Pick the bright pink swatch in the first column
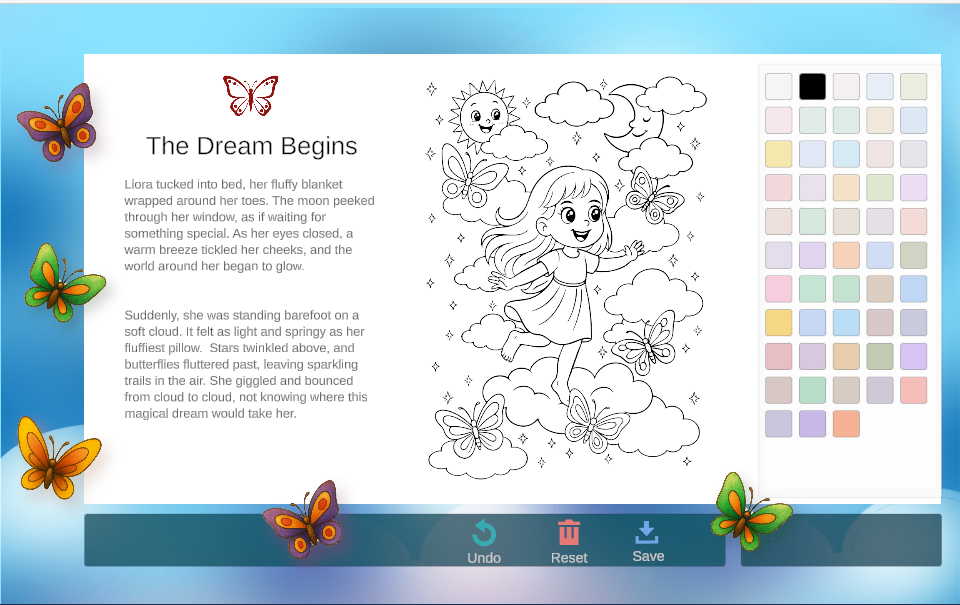960x605 pixels. (x=778, y=289)
